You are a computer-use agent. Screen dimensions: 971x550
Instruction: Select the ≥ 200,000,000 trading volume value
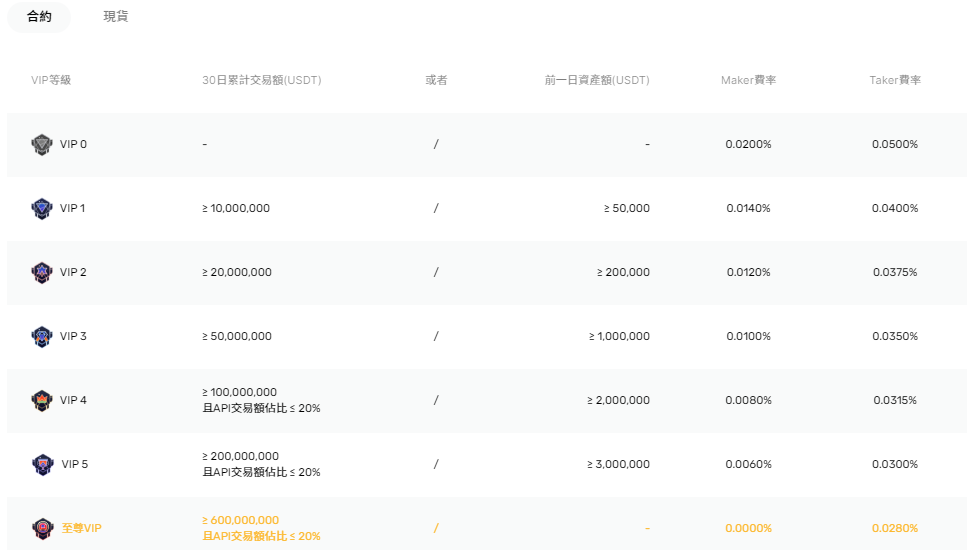pyautogui.click(x=240, y=456)
